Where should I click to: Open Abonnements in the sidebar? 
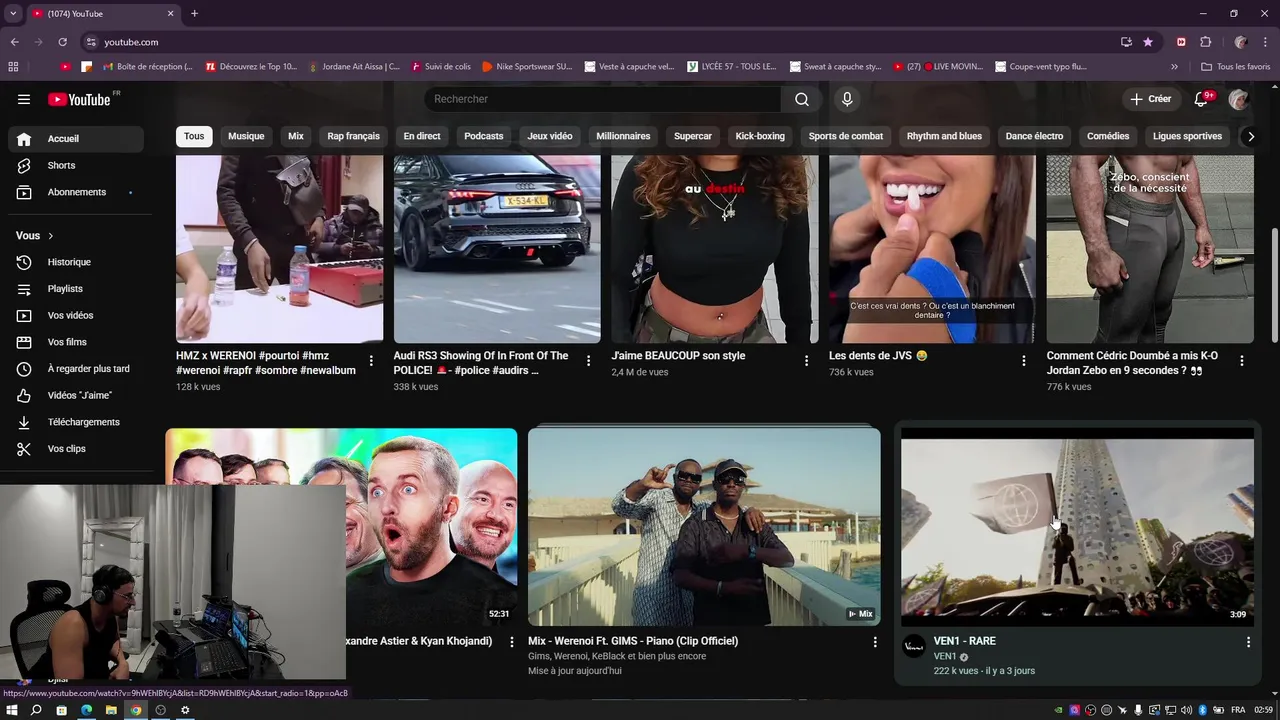[76, 192]
